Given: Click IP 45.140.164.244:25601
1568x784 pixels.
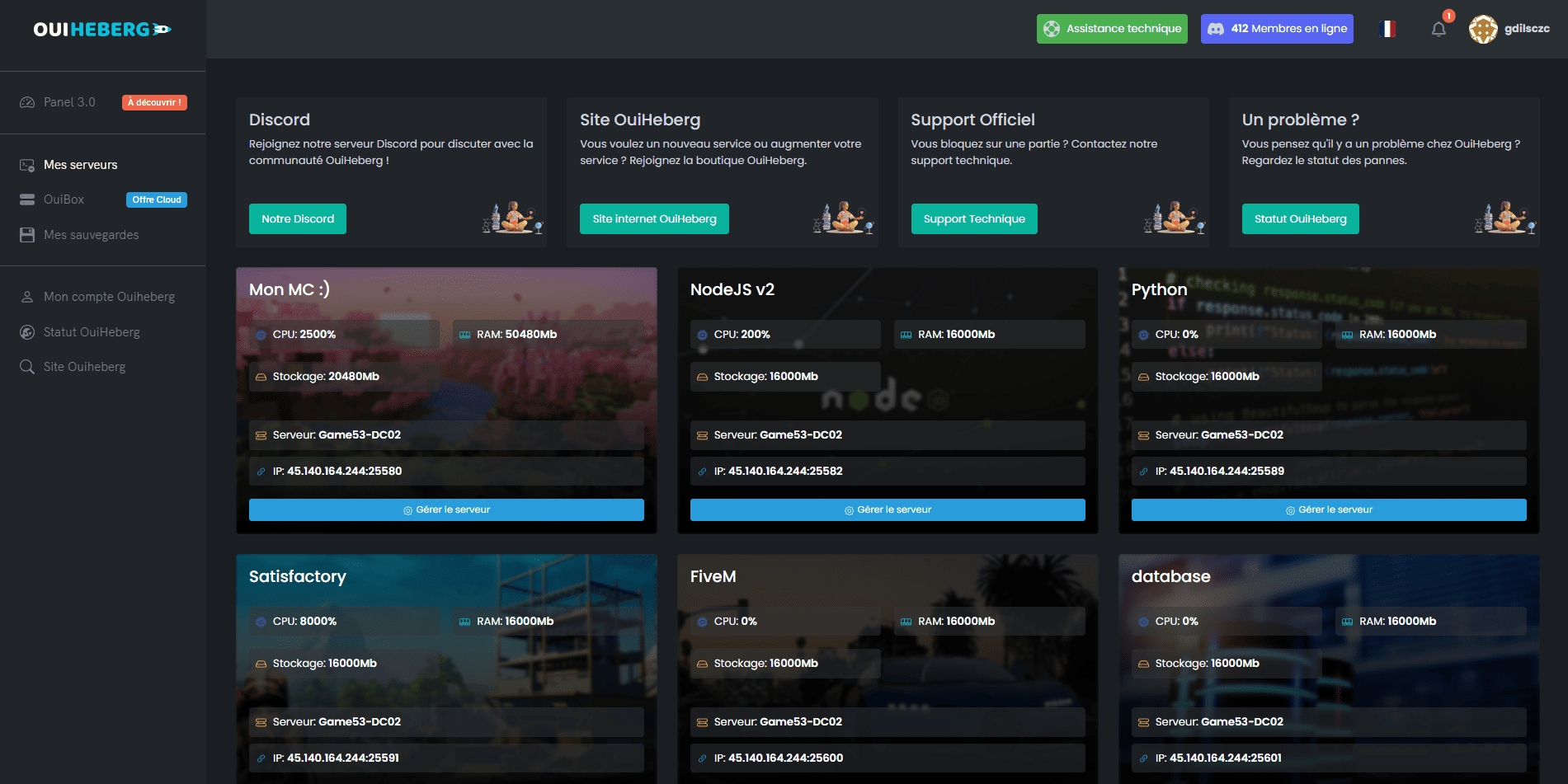Looking at the screenshot, I should tap(1329, 758).
